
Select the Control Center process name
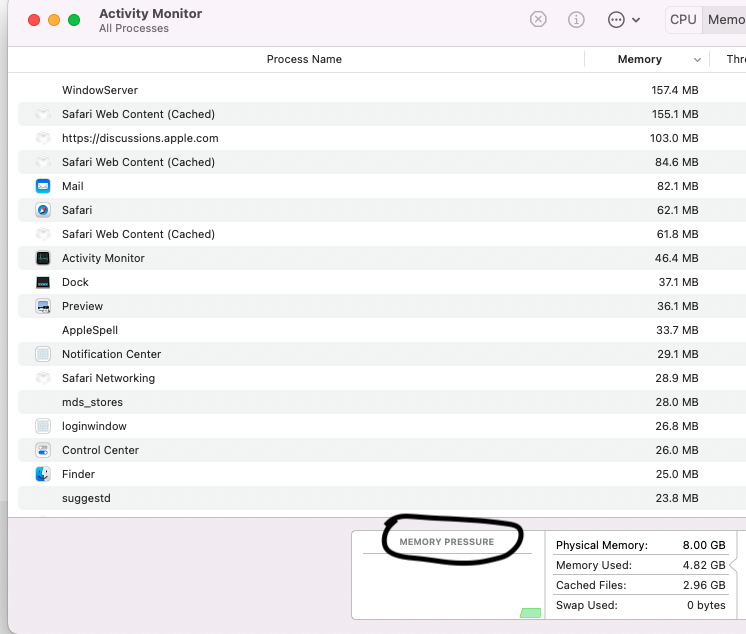pyautogui.click(x=100, y=450)
